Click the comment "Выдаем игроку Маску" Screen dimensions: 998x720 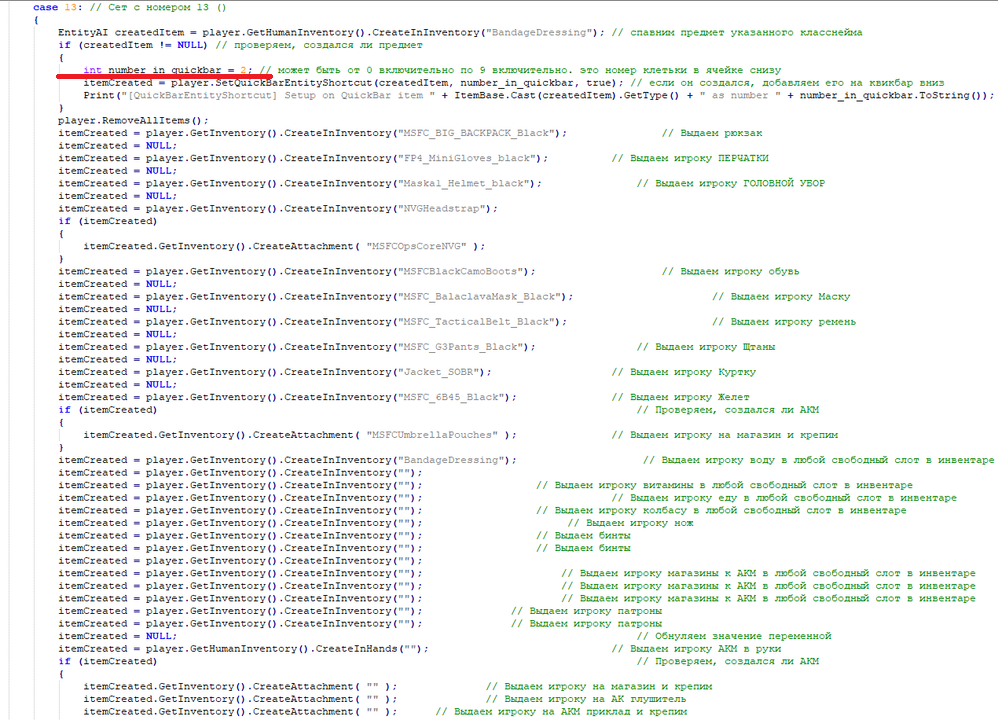coord(781,297)
